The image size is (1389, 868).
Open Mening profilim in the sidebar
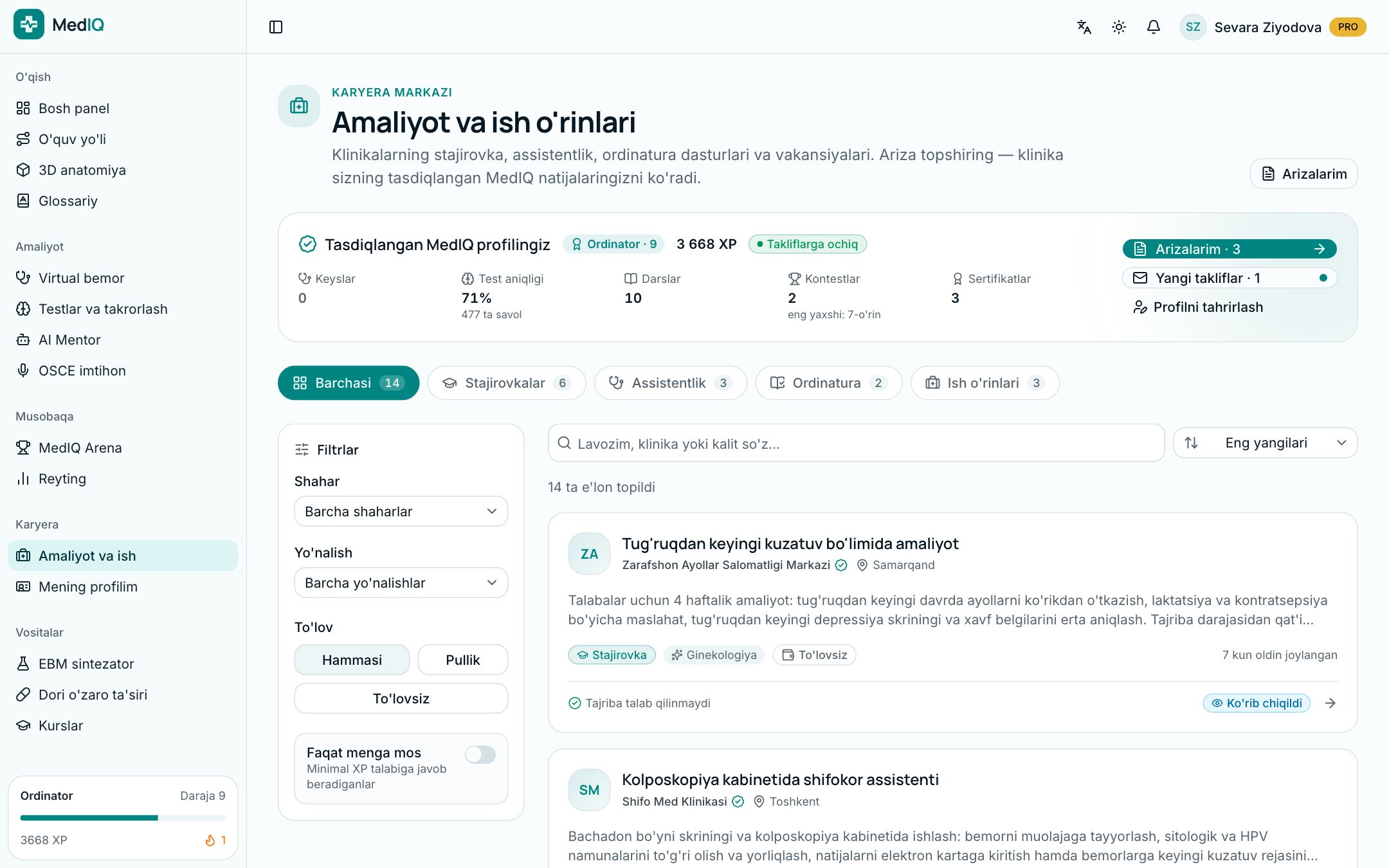[x=123, y=586]
